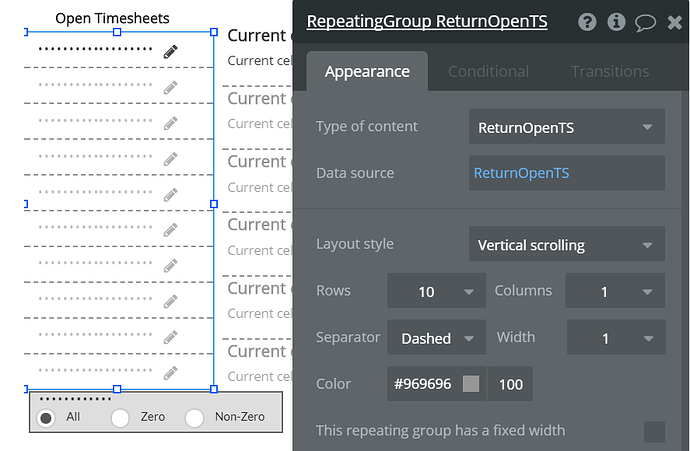Close the RepeatingGroup property editor
The height and width of the screenshot is (451, 690).
[x=674, y=22]
